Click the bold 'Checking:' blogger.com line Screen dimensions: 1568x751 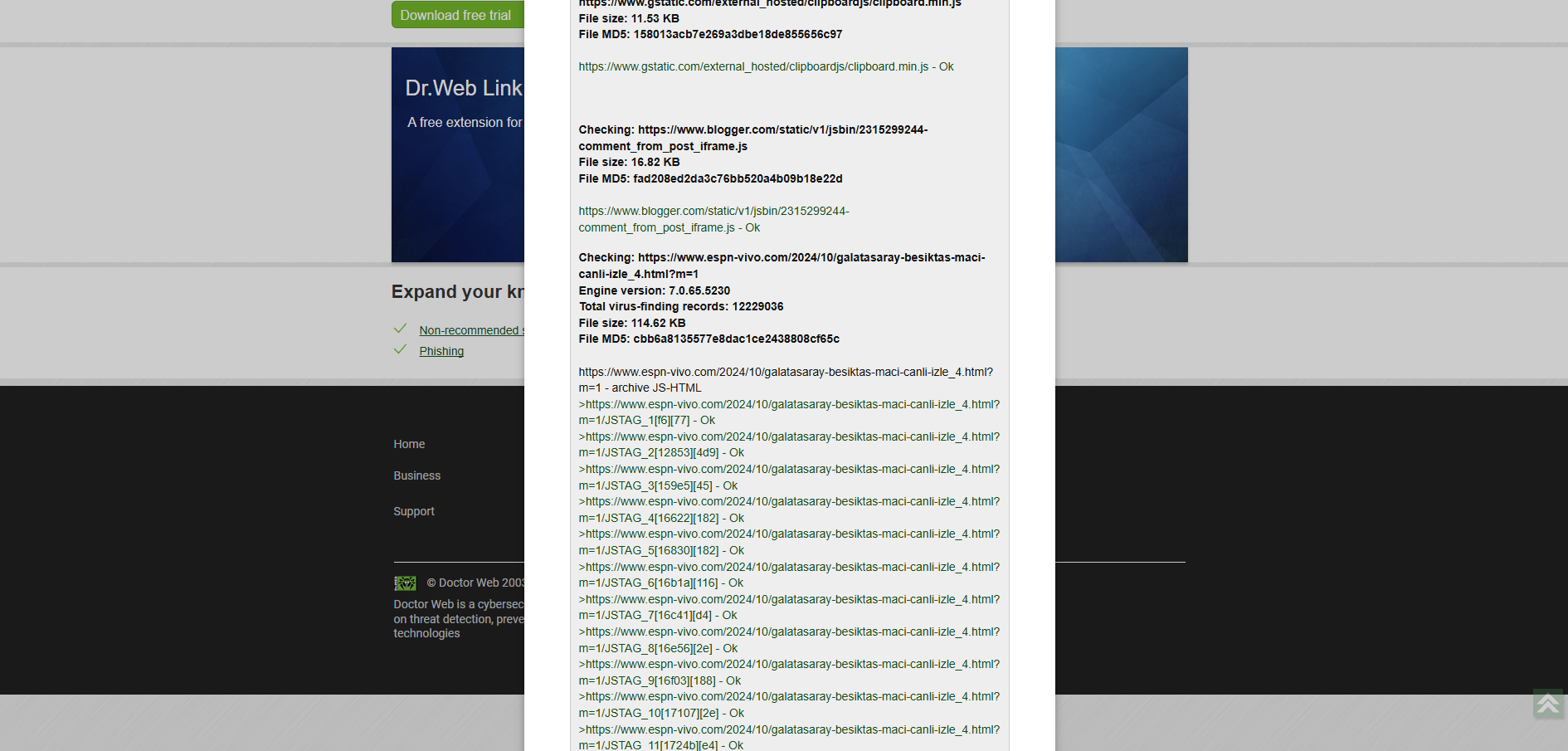coord(752,138)
